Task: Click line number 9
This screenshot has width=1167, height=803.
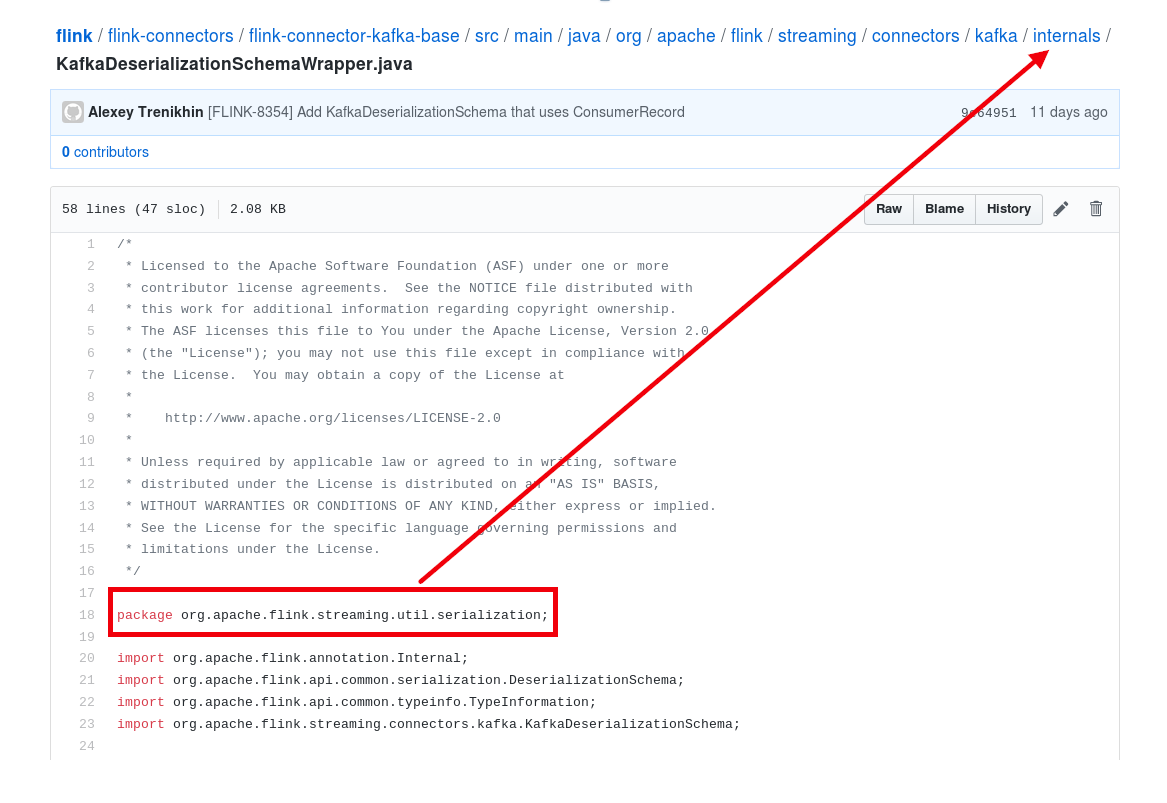Action: pyautogui.click(x=91, y=418)
